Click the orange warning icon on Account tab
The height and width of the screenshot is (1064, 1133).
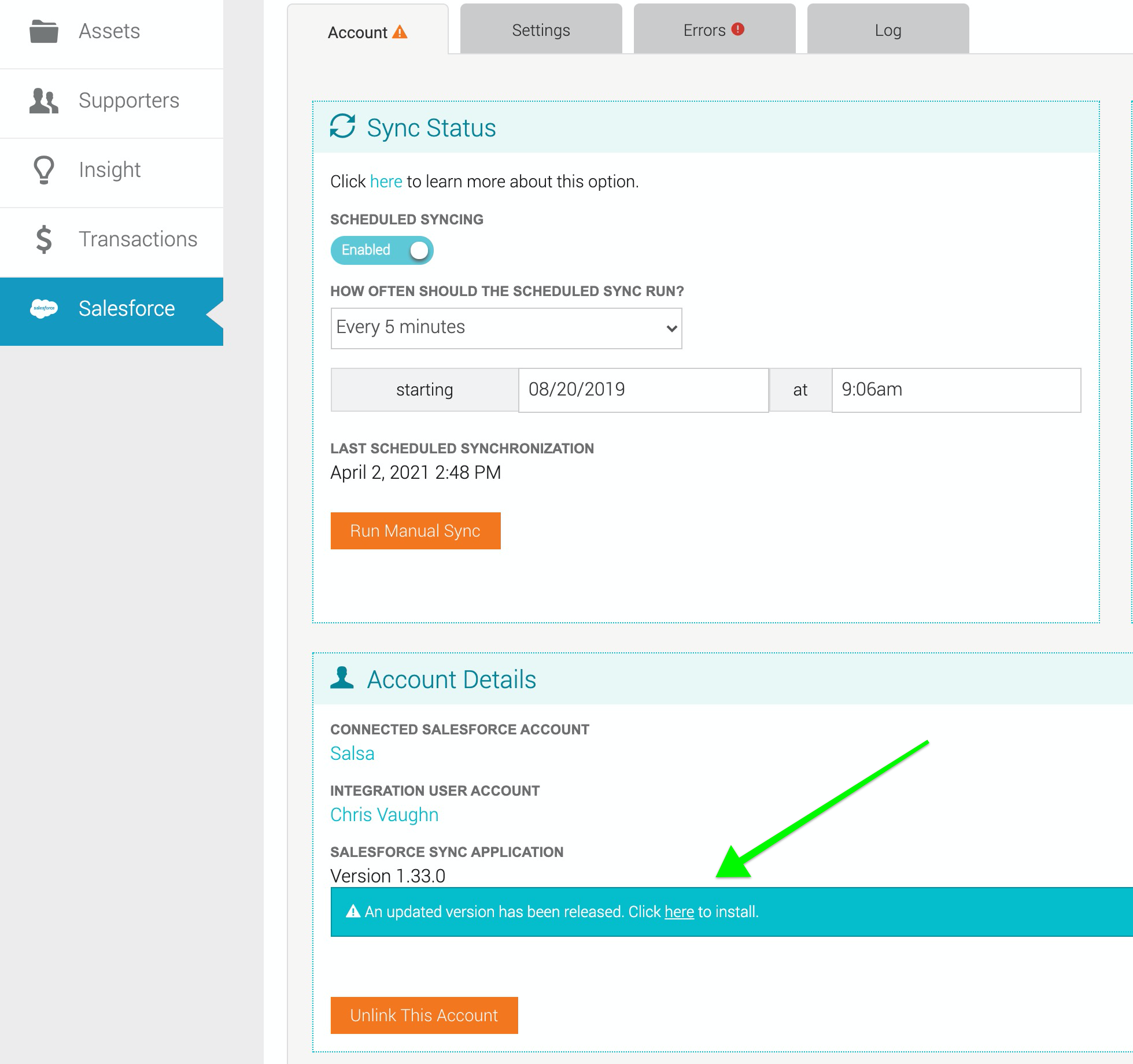pyautogui.click(x=400, y=32)
